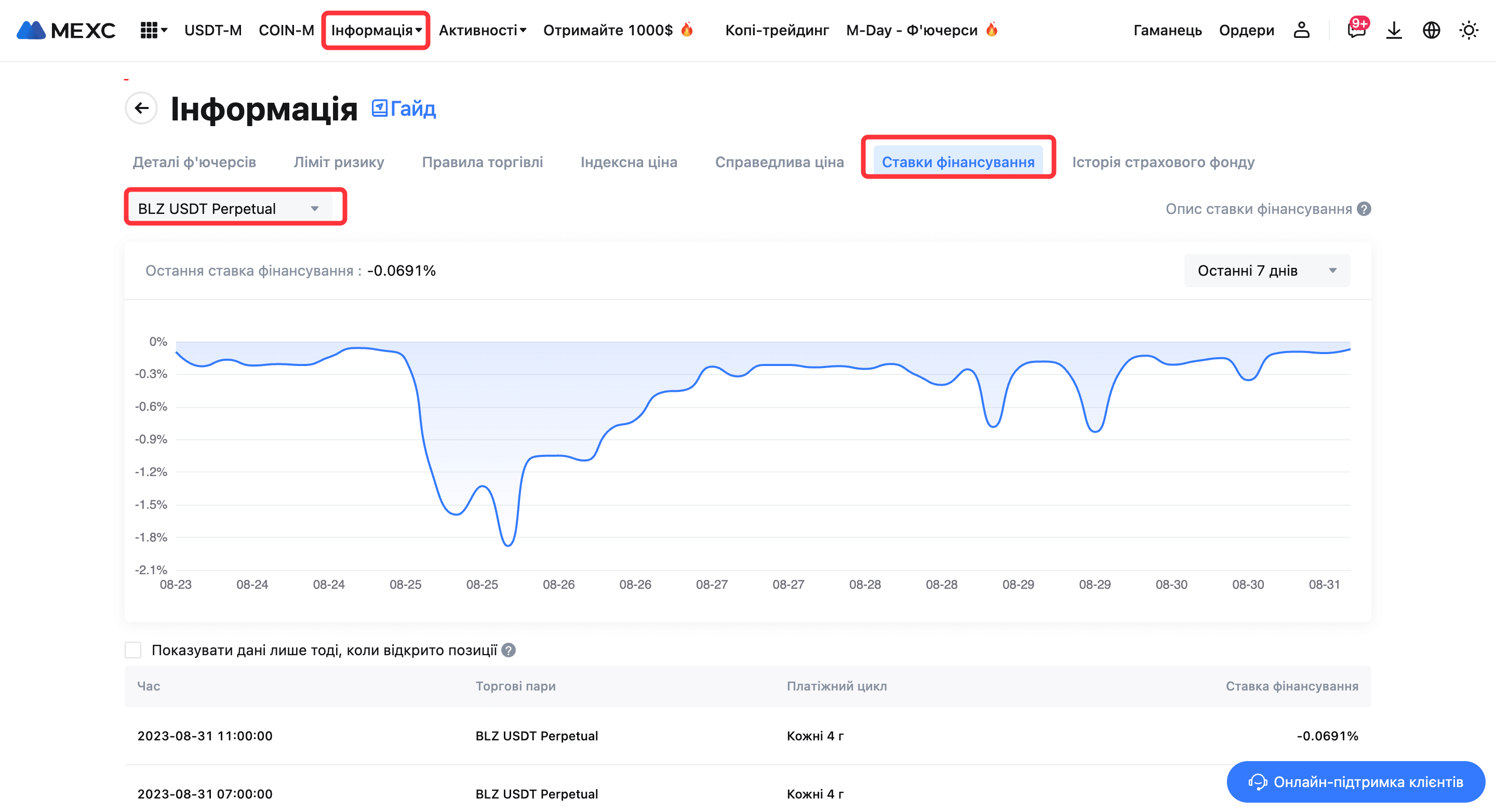Screen dimensions: 1496x812
Task: Enable show data only with open positions
Action: tap(133, 650)
